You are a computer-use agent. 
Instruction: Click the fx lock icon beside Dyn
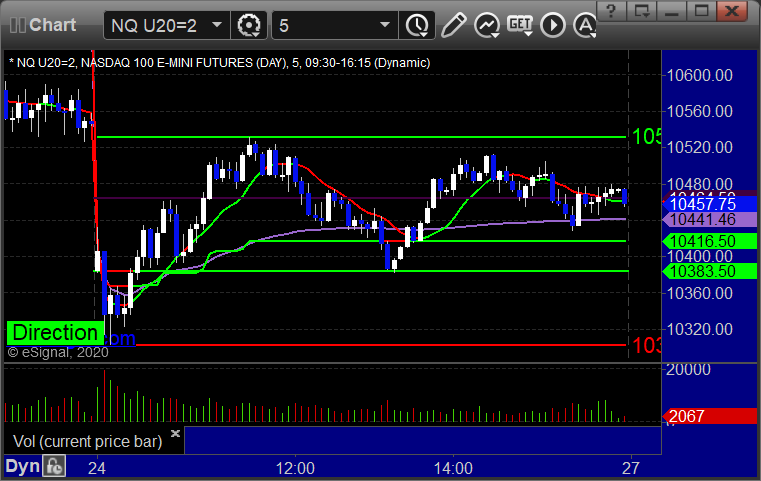pos(54,466)
